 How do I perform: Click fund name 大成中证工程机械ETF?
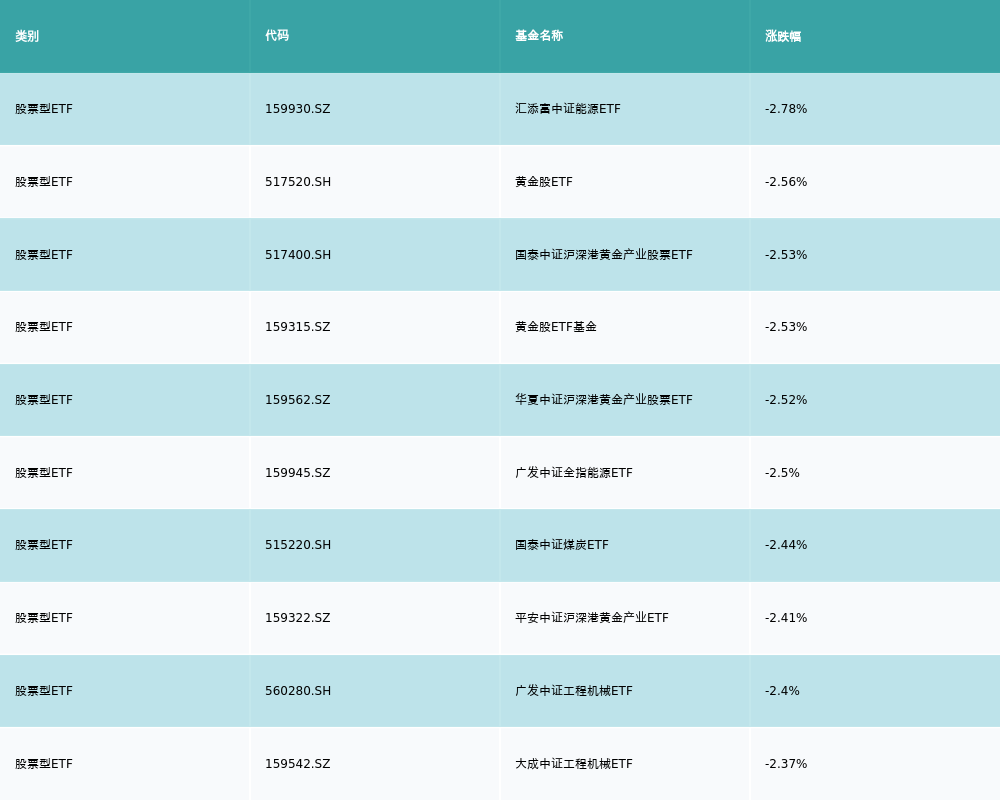pos(573,764)
